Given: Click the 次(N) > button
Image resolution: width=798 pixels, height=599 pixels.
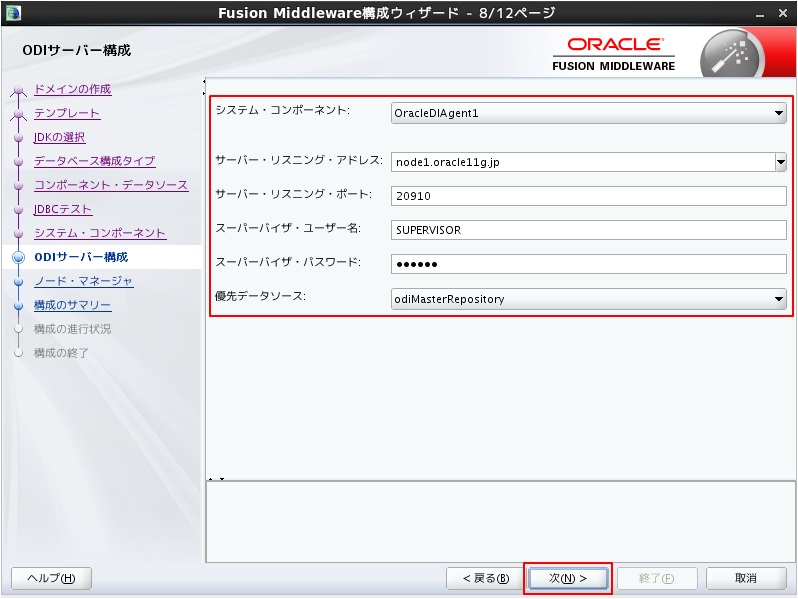Looking at the screenshot, I should tap(568, 578).
